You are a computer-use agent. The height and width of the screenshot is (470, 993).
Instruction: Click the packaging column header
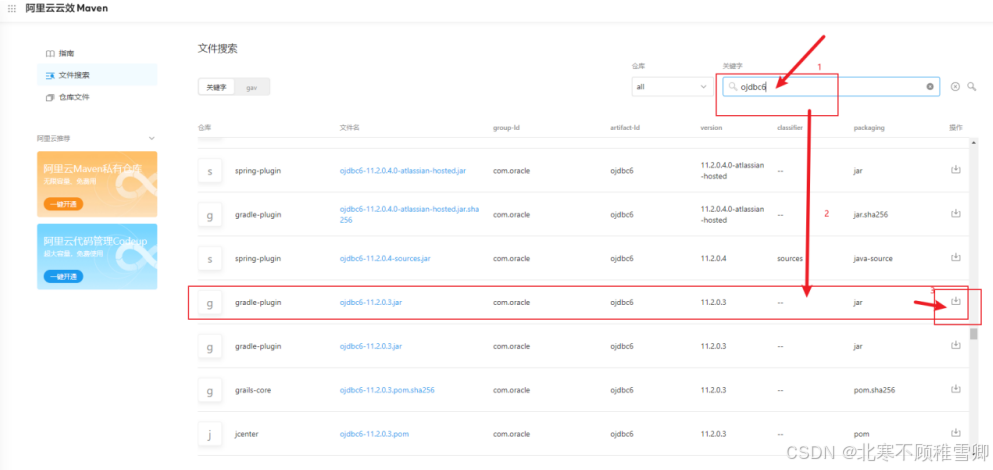click(x=869, y=127)
